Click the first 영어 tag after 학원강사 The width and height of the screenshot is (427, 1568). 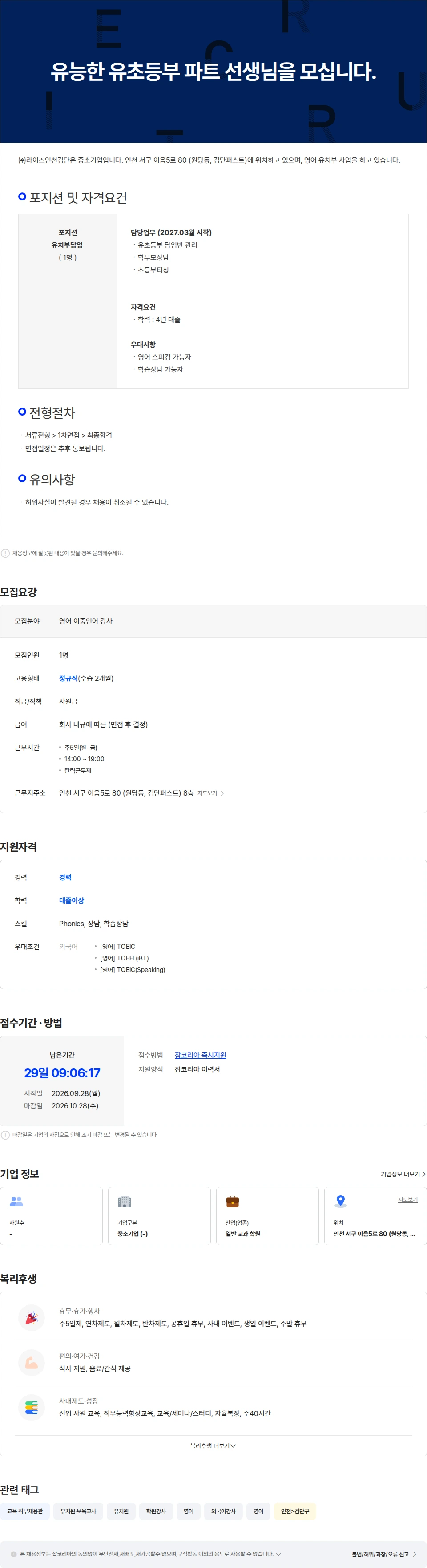(189, 1512)
